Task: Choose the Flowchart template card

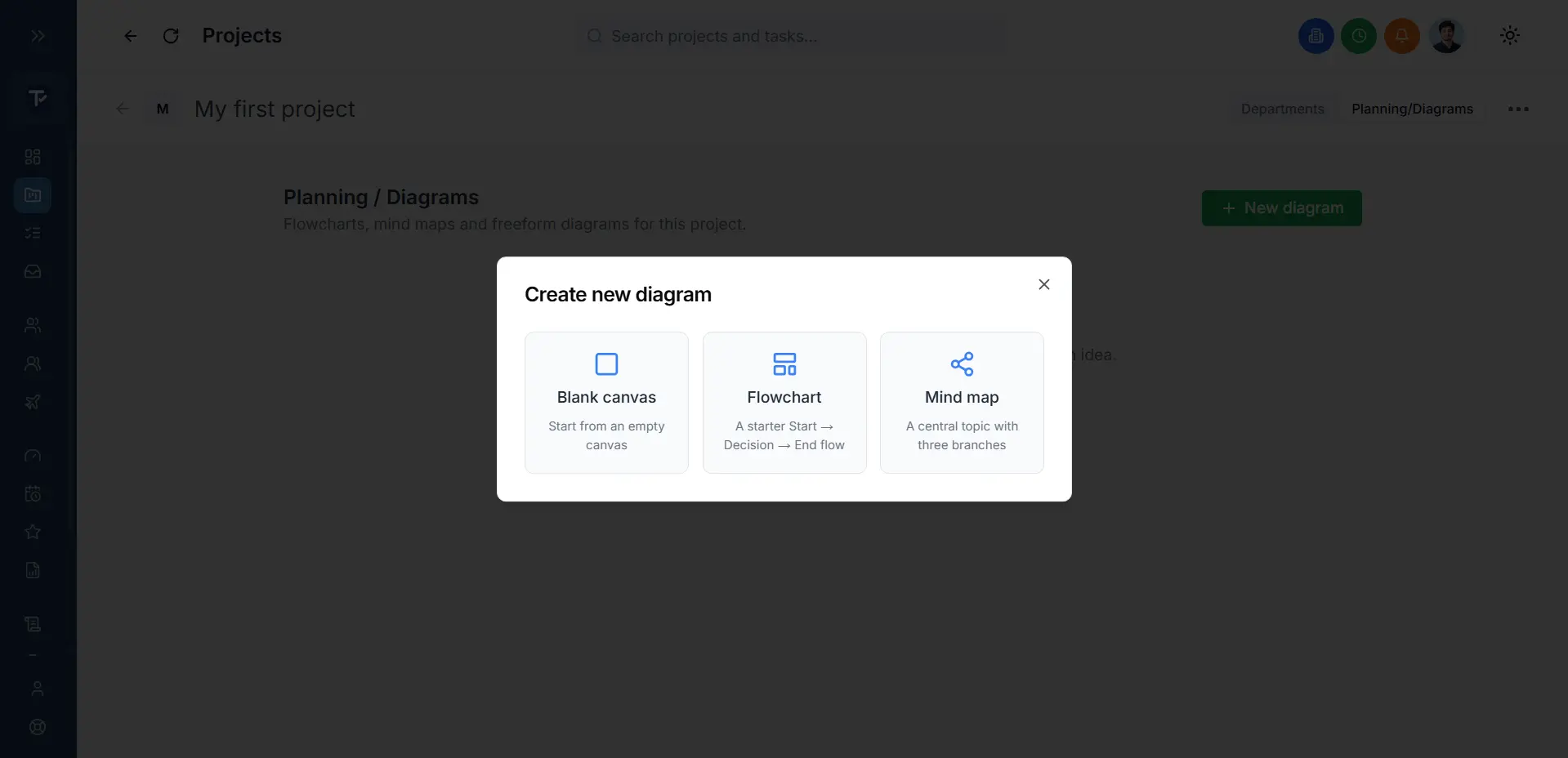Action: (784, 403)
